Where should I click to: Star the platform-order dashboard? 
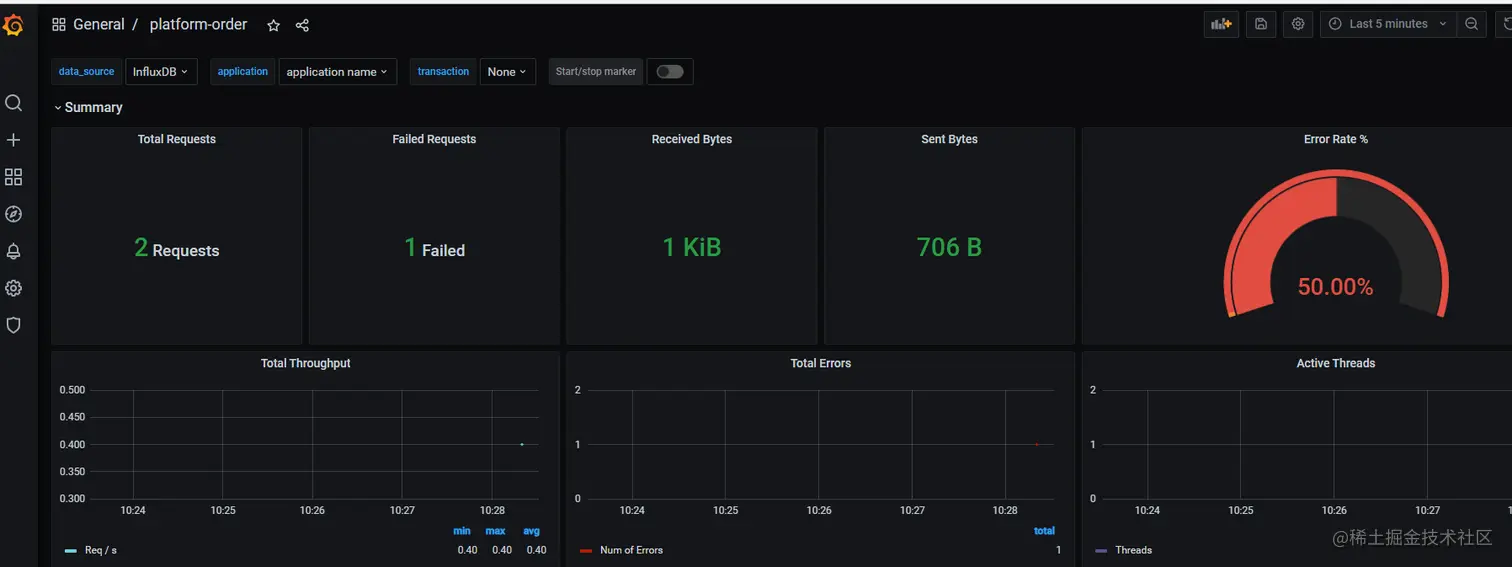273,25
